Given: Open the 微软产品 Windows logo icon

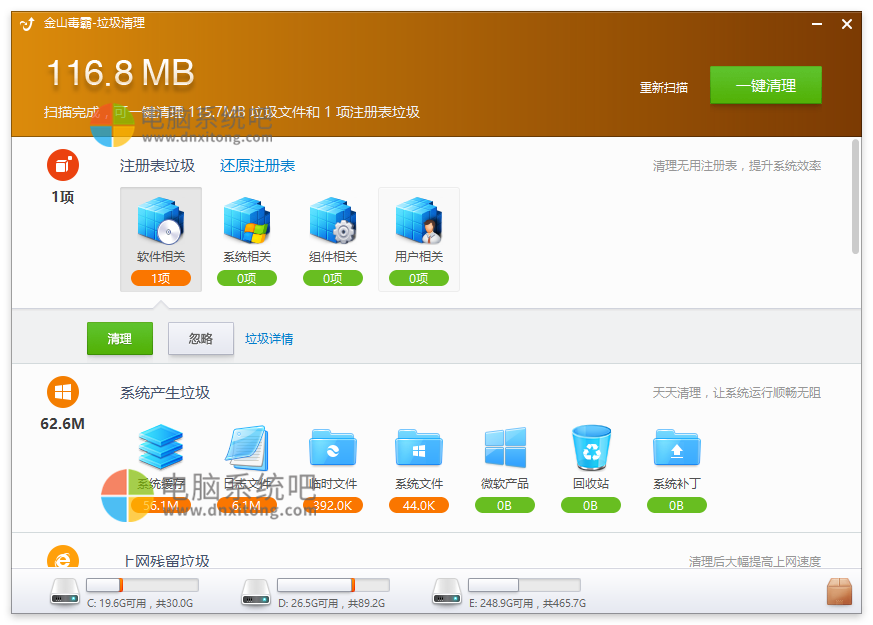Looking at the screenshot, I should click(x=505, y=447).
